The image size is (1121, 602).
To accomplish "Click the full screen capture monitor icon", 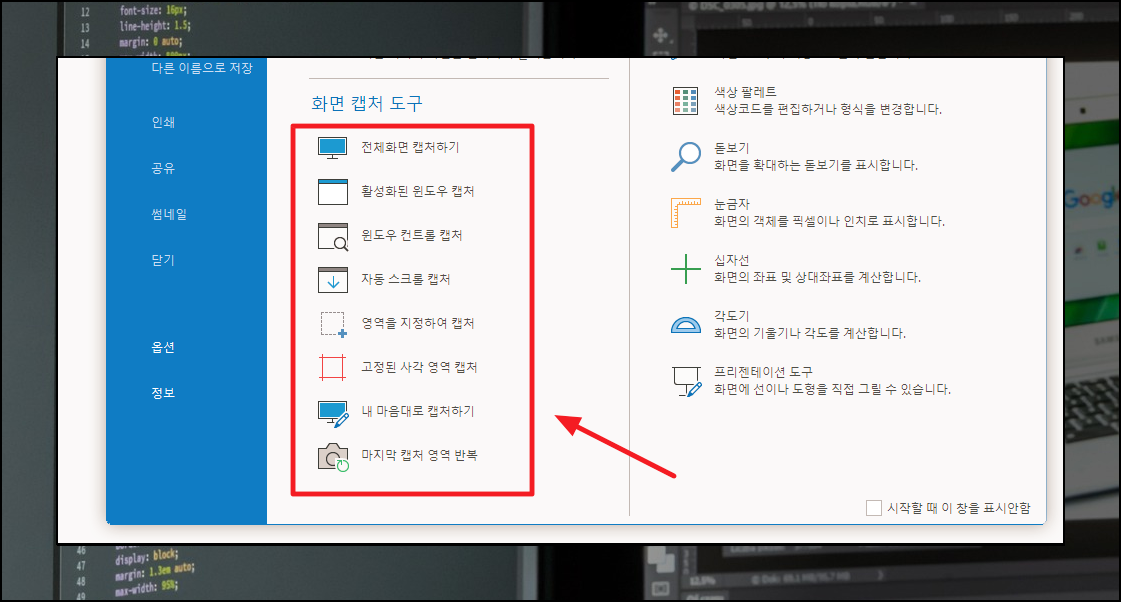I will tap(332, 148).
